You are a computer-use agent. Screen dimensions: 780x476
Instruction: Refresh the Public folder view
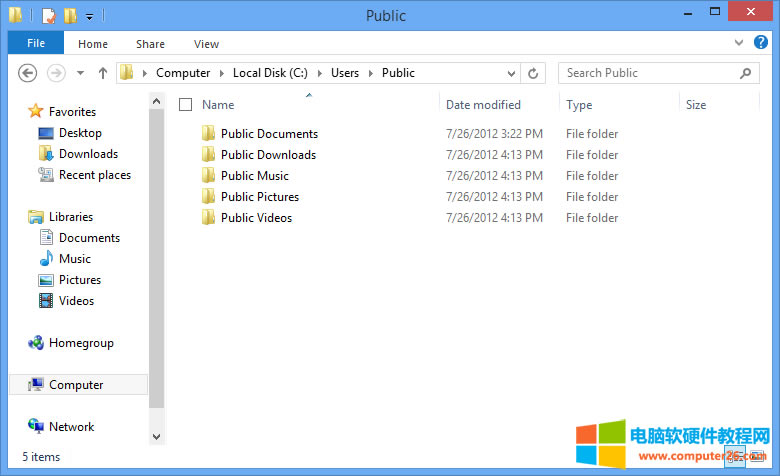pos(533,73)
